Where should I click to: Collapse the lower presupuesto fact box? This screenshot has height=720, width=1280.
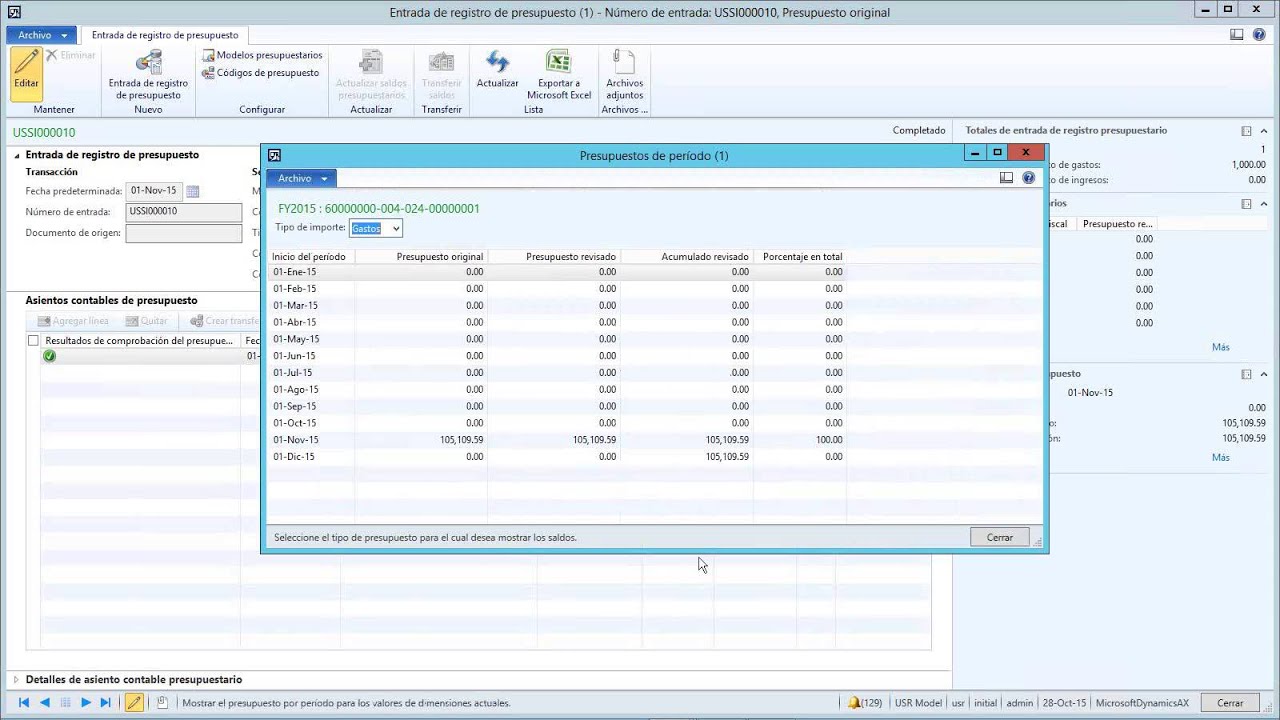1264,373
